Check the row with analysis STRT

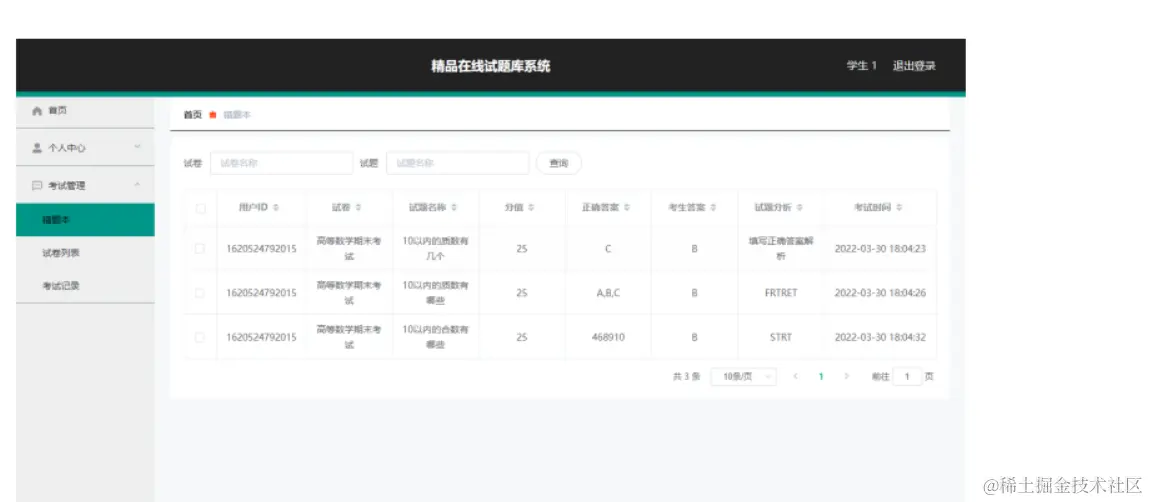click(x=200, y=337)
